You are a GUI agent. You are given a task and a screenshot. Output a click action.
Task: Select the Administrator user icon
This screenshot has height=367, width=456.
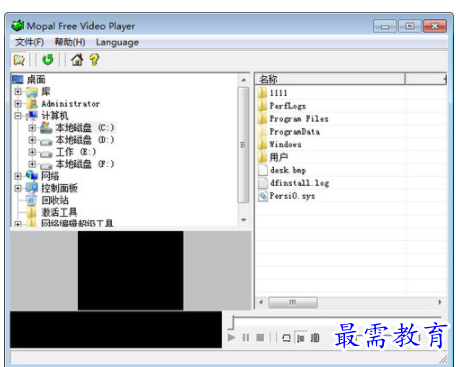tap(32, 104)
